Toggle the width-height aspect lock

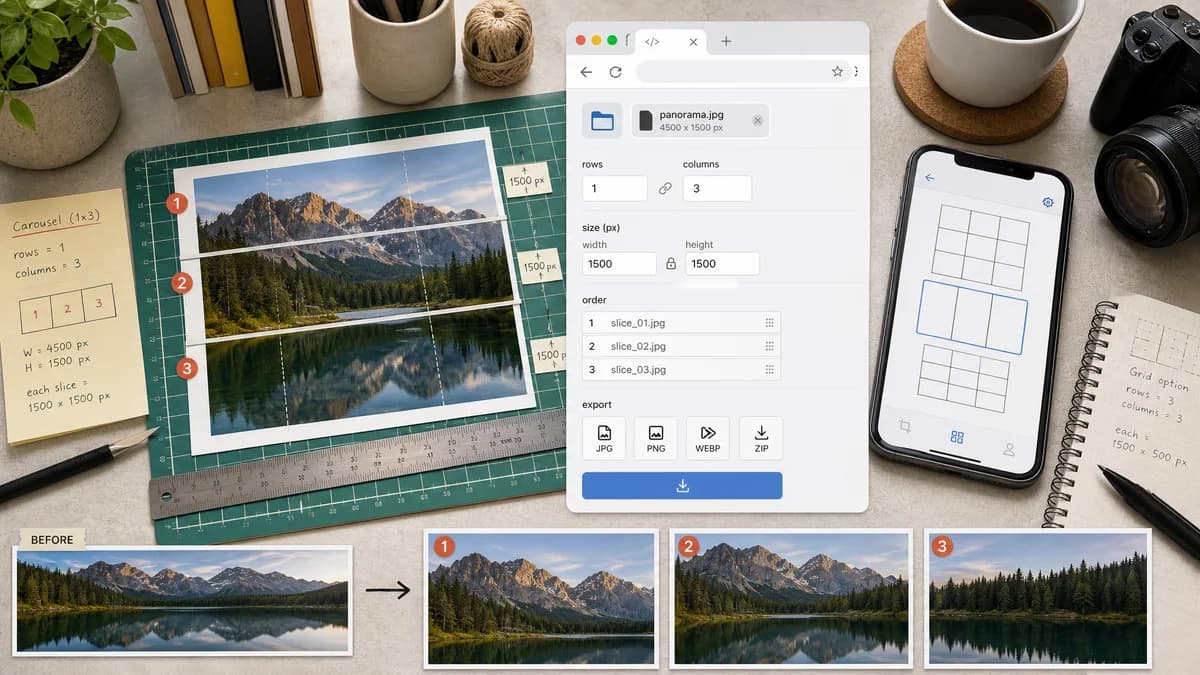[x=671, y=264]
